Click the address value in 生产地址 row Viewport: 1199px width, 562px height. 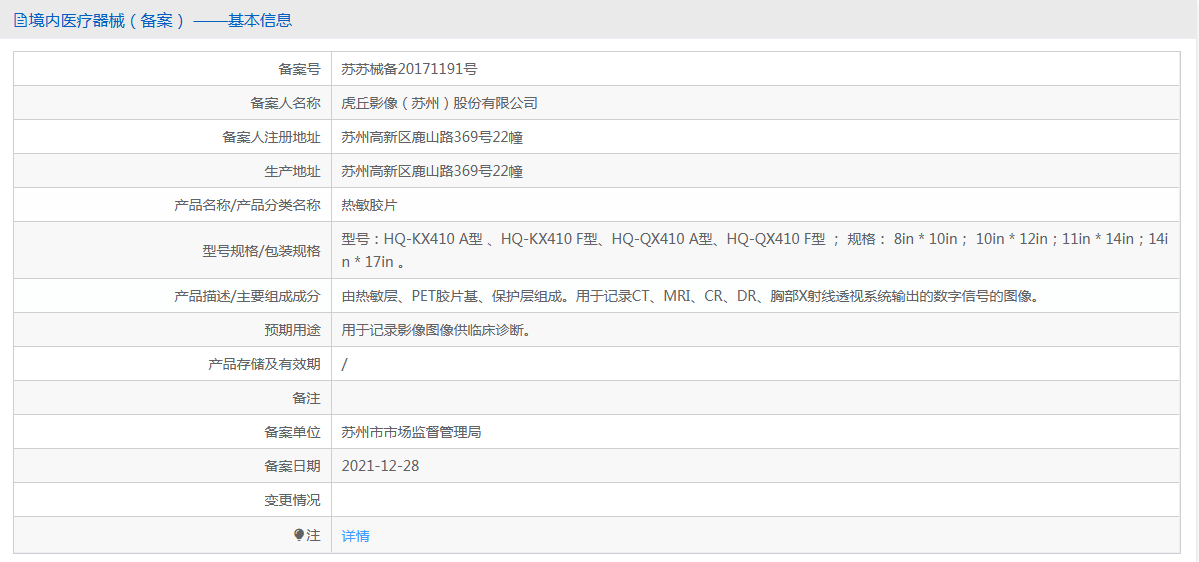(x=432, y=171)
